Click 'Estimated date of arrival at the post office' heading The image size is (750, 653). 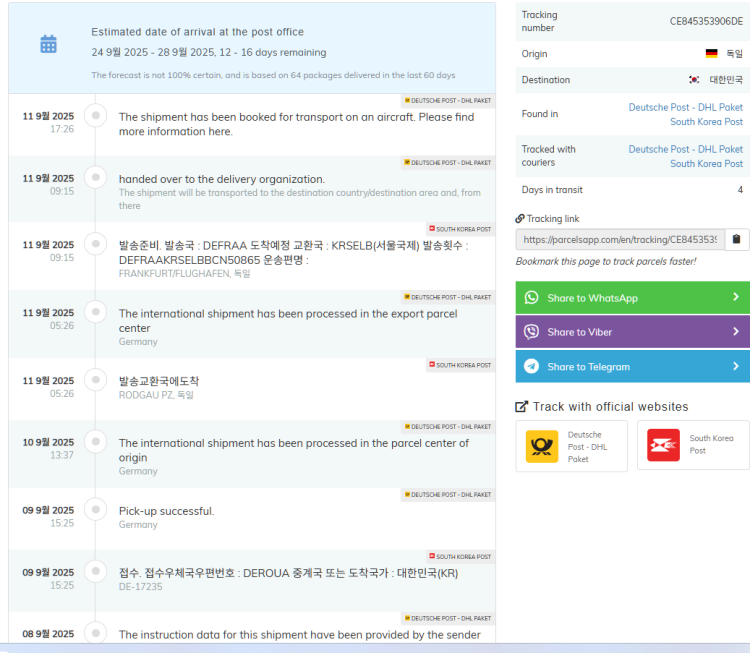pyautogui.click(x=198, y=32)
